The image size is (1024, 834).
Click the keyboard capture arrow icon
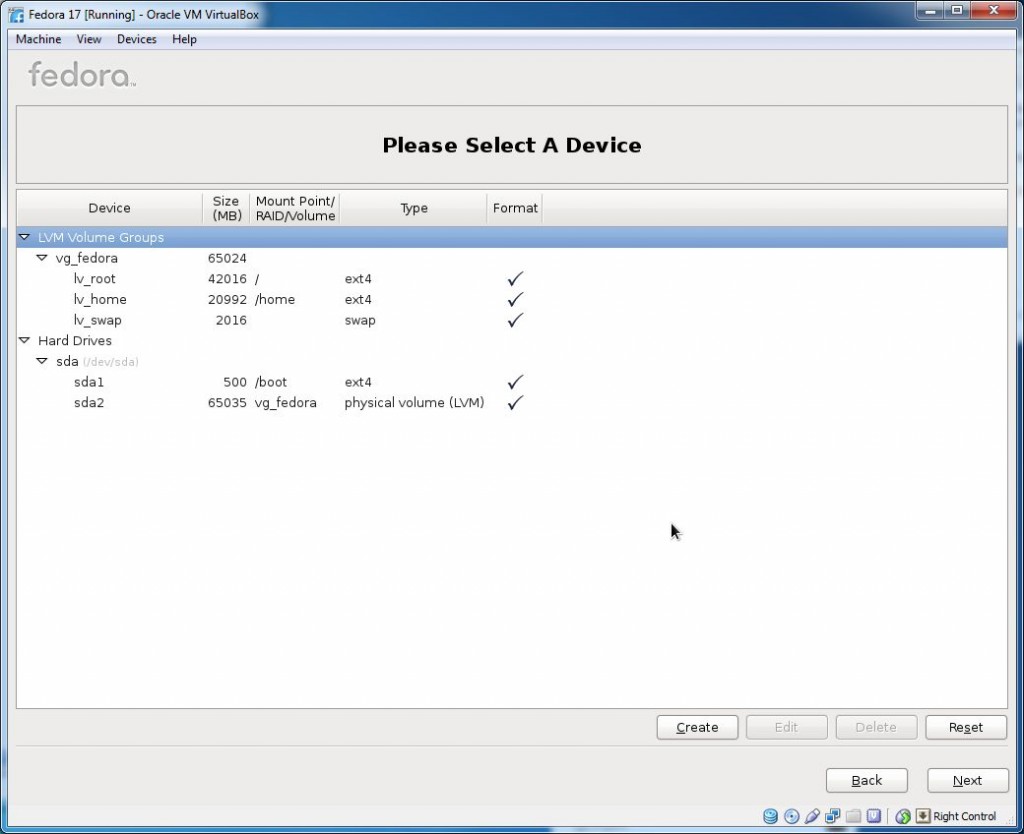pos(923,816)
